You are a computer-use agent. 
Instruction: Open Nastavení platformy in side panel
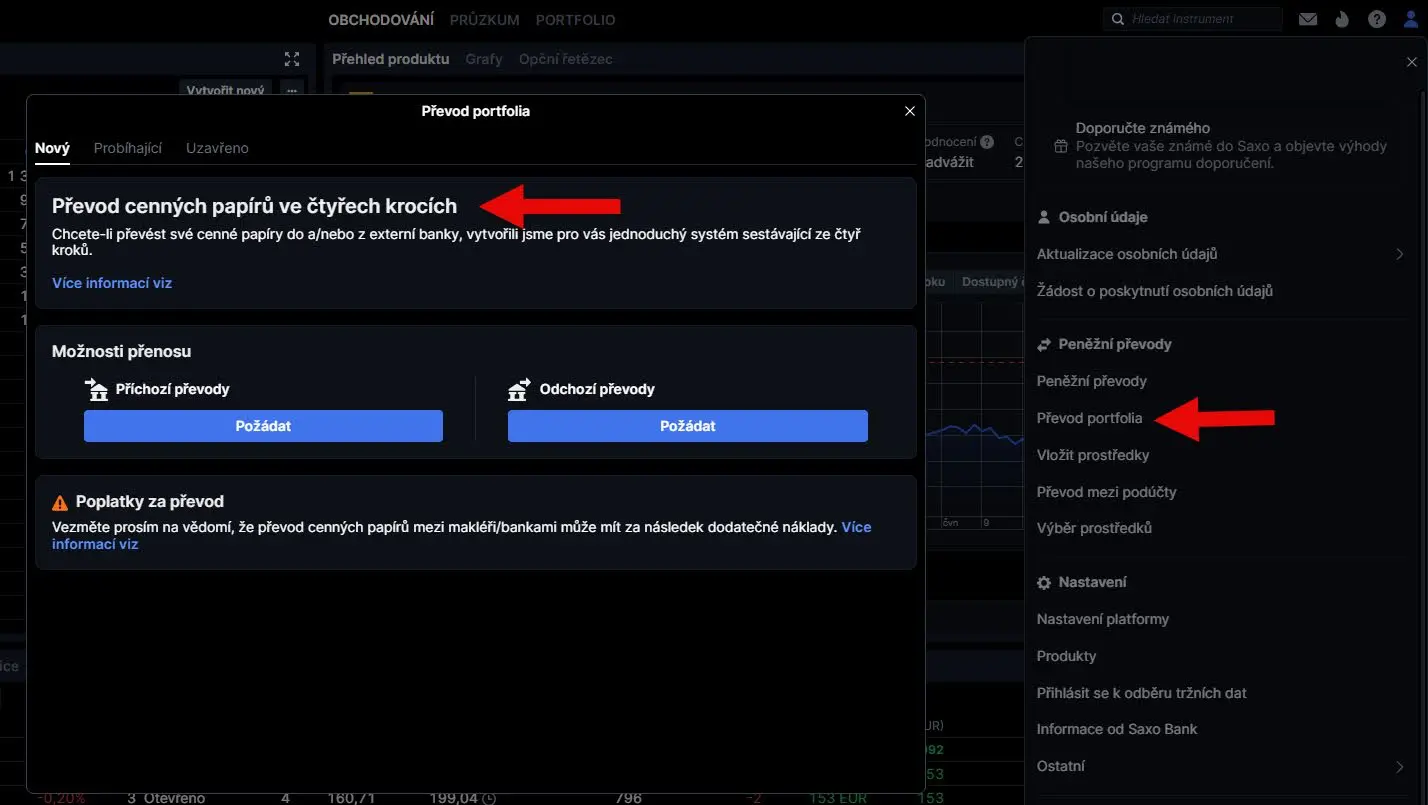(x=1102, y=619)
